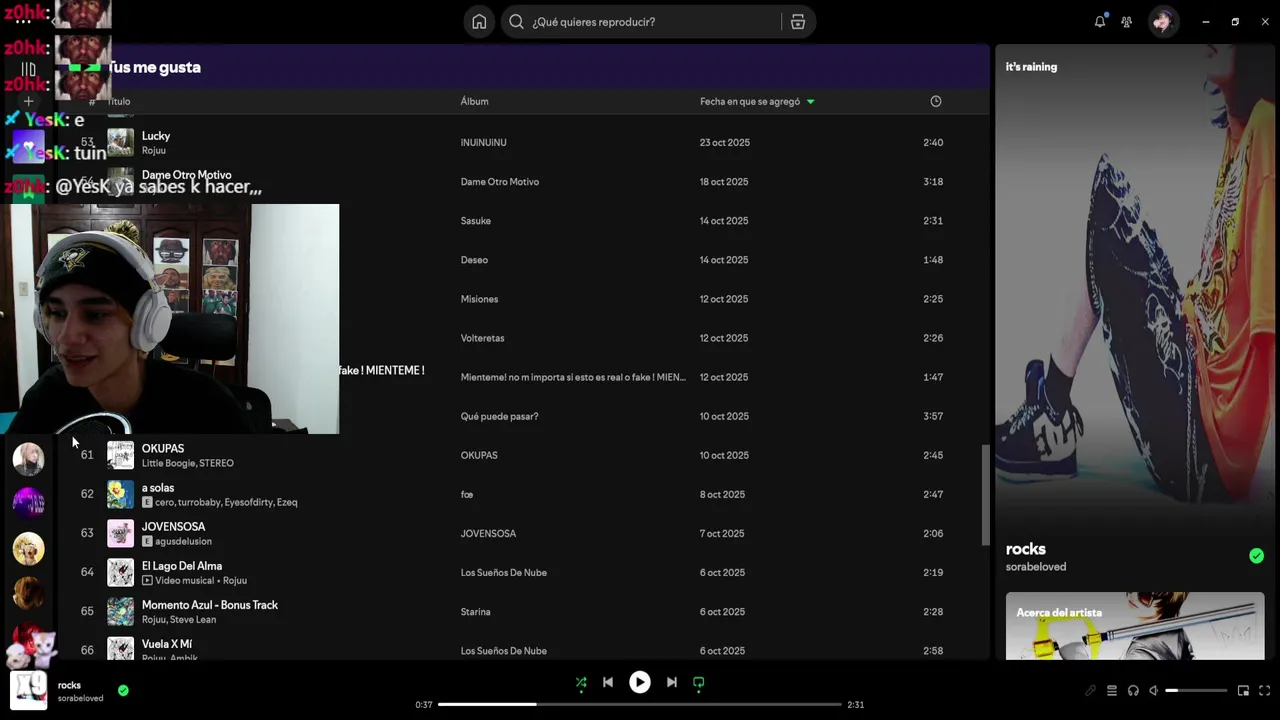Image resolution: width=1280 pixels, height=720 pixels.
Task: Open the Volteretas album link
Action: click(482, 338)
